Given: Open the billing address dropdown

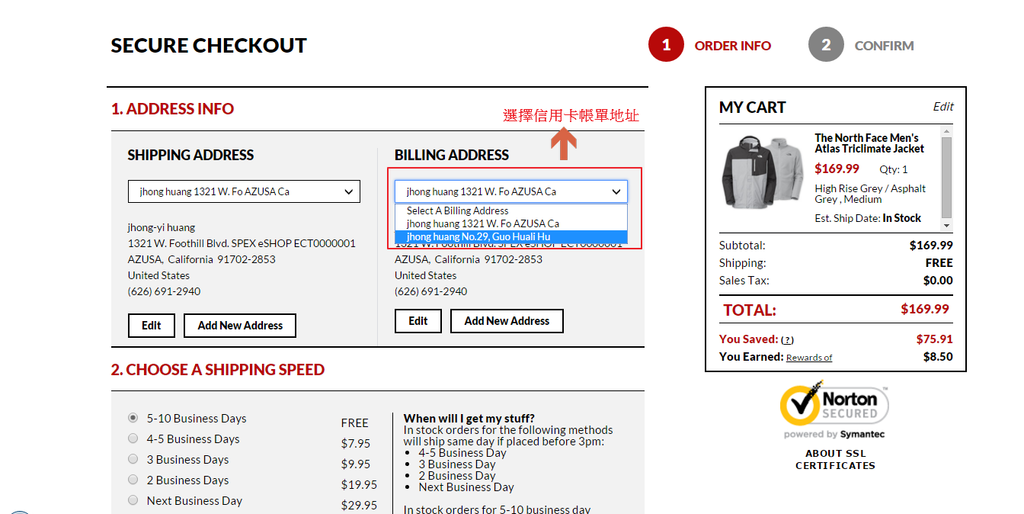Looking at the screenshot, I should pos(511,191).
